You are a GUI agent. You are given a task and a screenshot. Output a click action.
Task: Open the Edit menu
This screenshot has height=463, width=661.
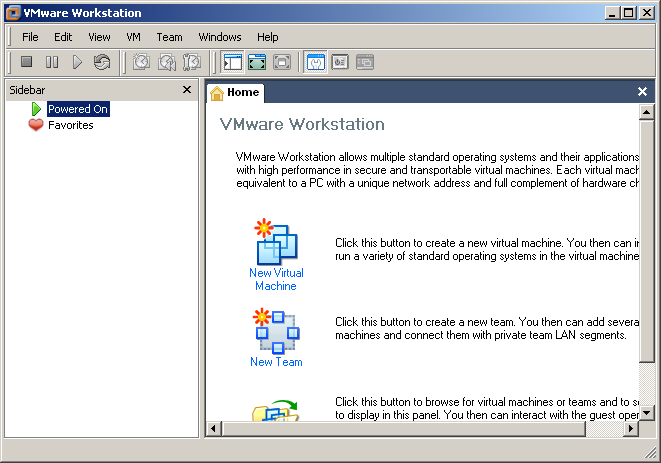pyautogui.click(x=63, y=37)
